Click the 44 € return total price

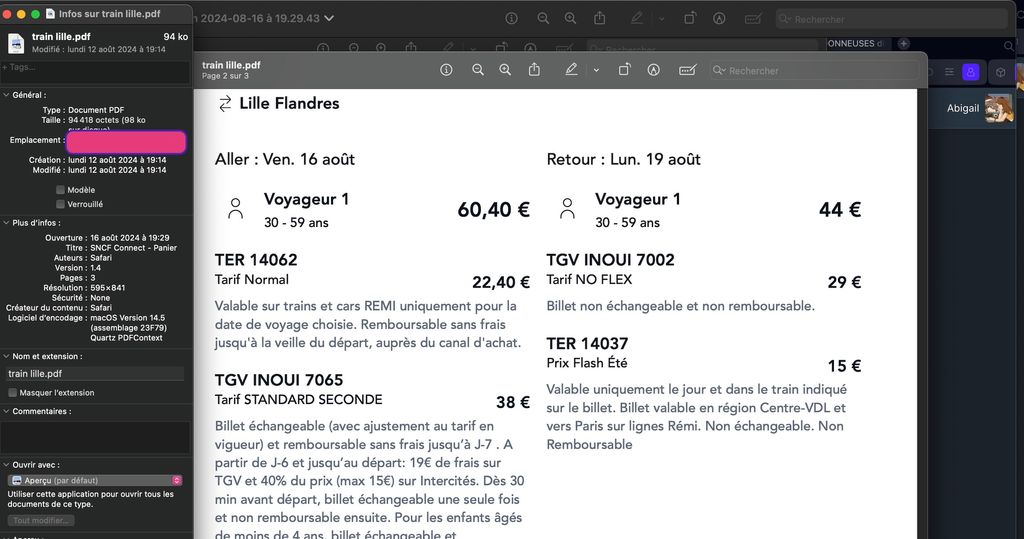[840, 210]
